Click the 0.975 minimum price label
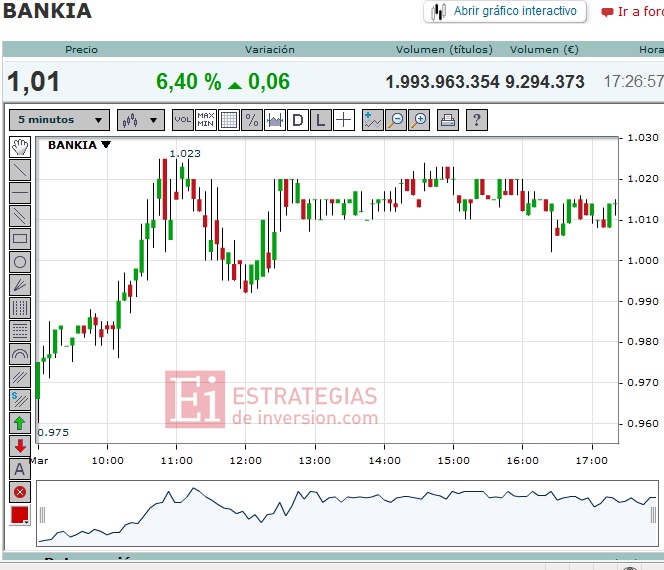The height and width of the screenshot is (570, 664). [x=53, y=432]
